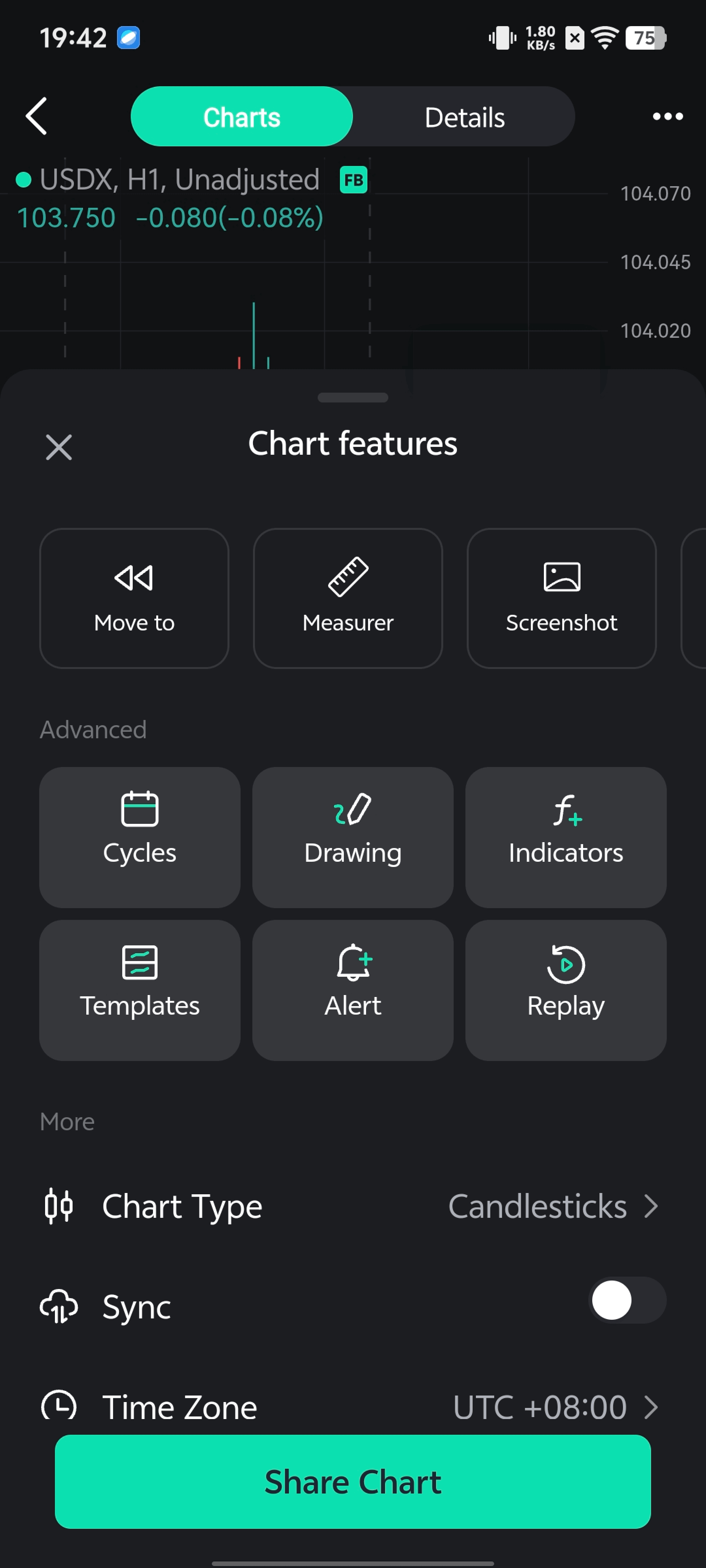This screenshot has height=1568, width=706.
Task: Close the Chart features panel
Action: point(59,448)
